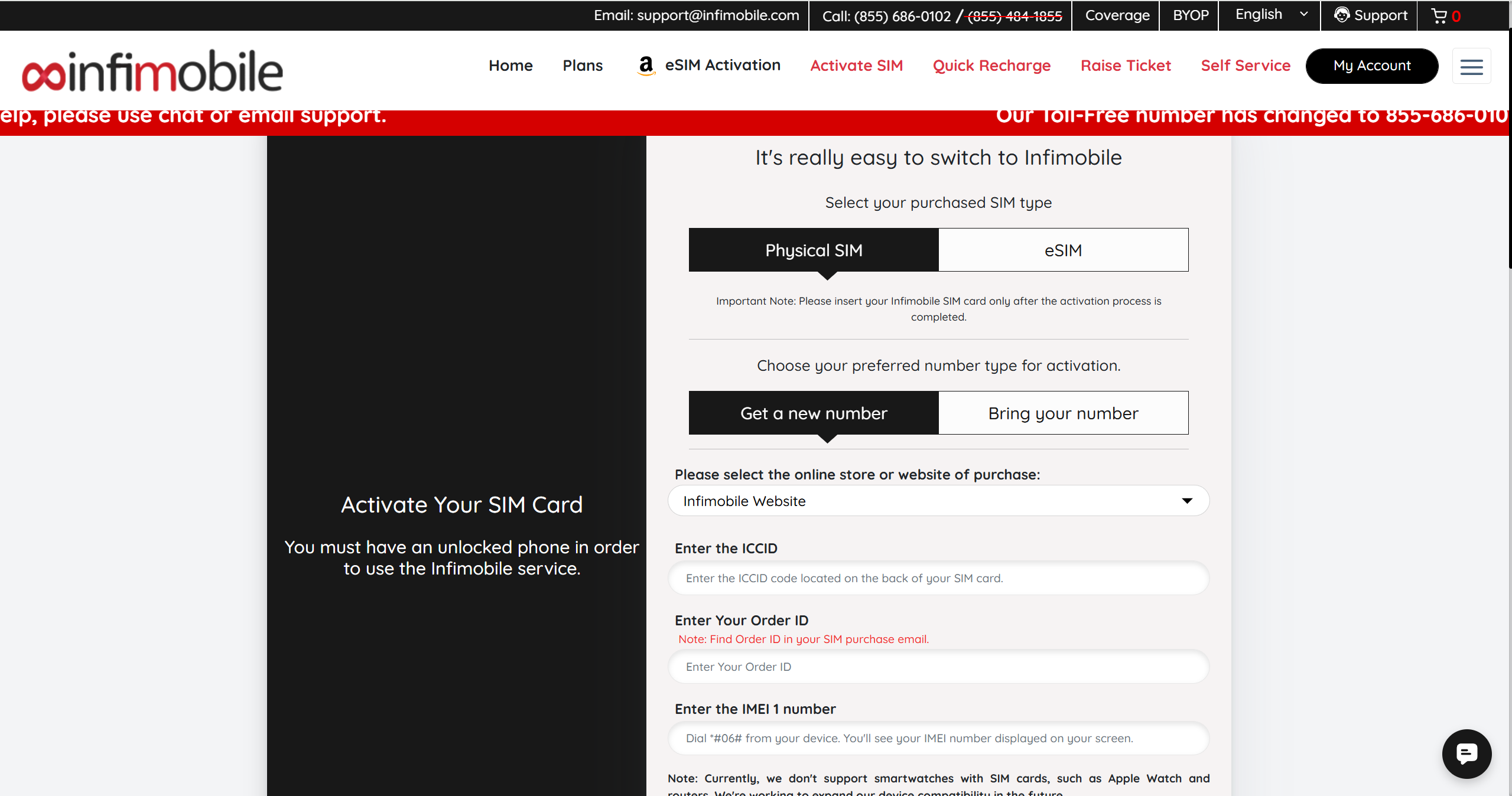Select the Physical SIM option
The width and height of the screenshot is (1512, 796).
click(814, 250)
